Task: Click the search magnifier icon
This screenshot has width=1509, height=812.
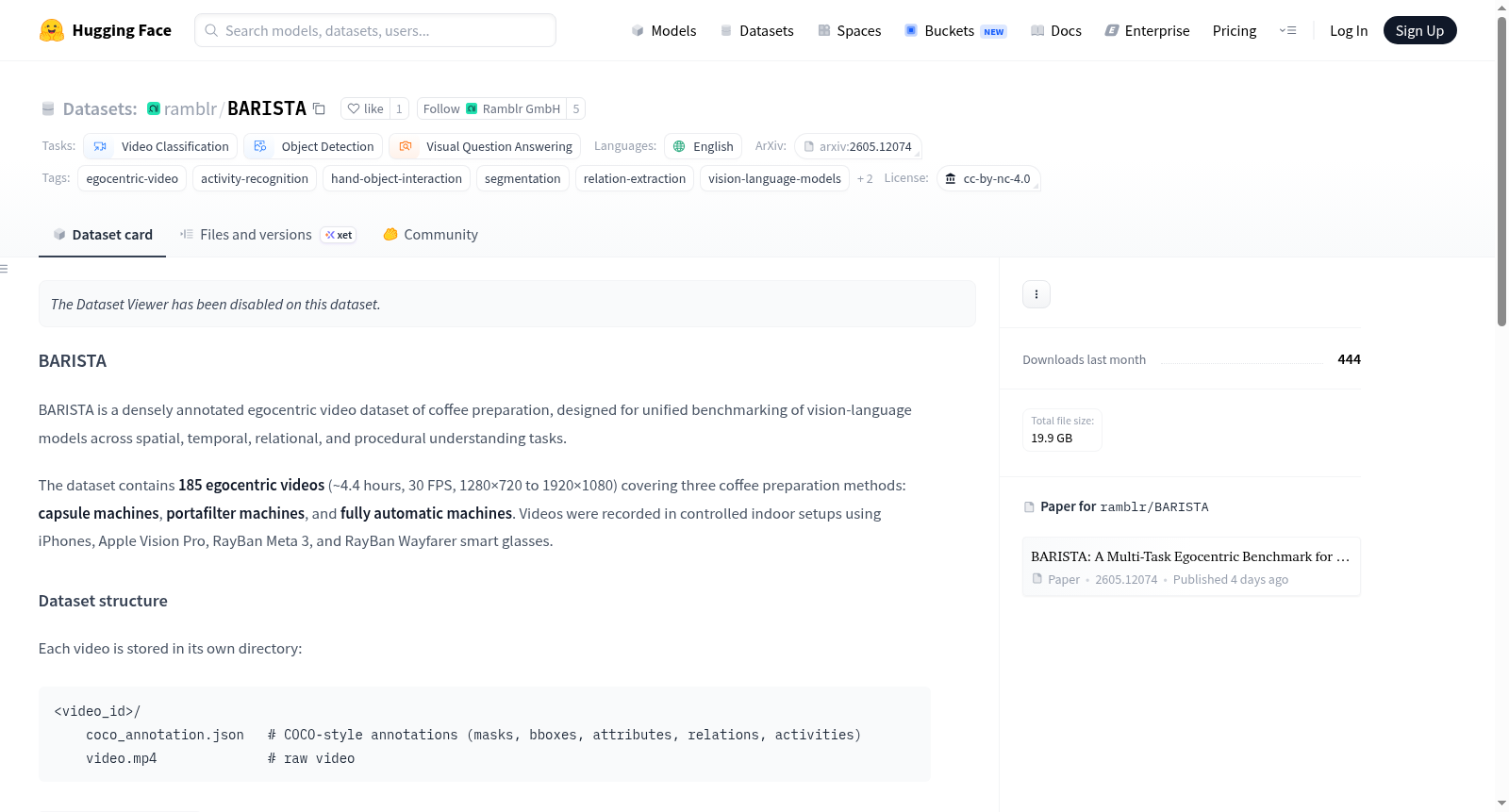Action: click(x=212, y=30)
